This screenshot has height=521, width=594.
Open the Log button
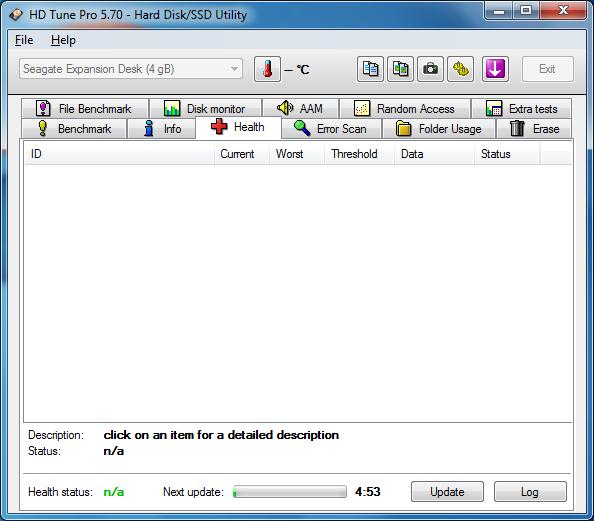point(530,491)
